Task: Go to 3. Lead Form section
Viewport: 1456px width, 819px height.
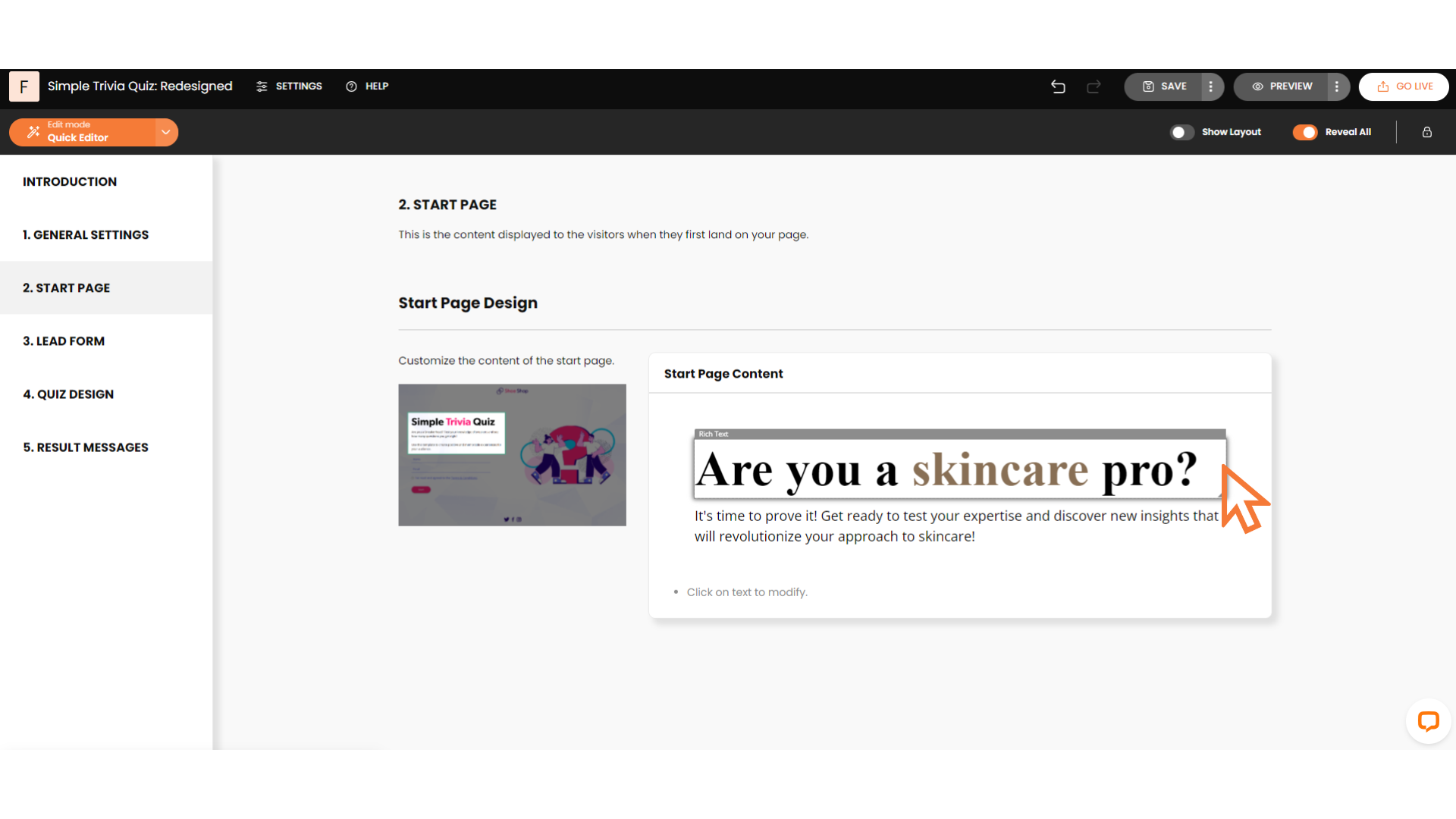Action: pos(64,341)
